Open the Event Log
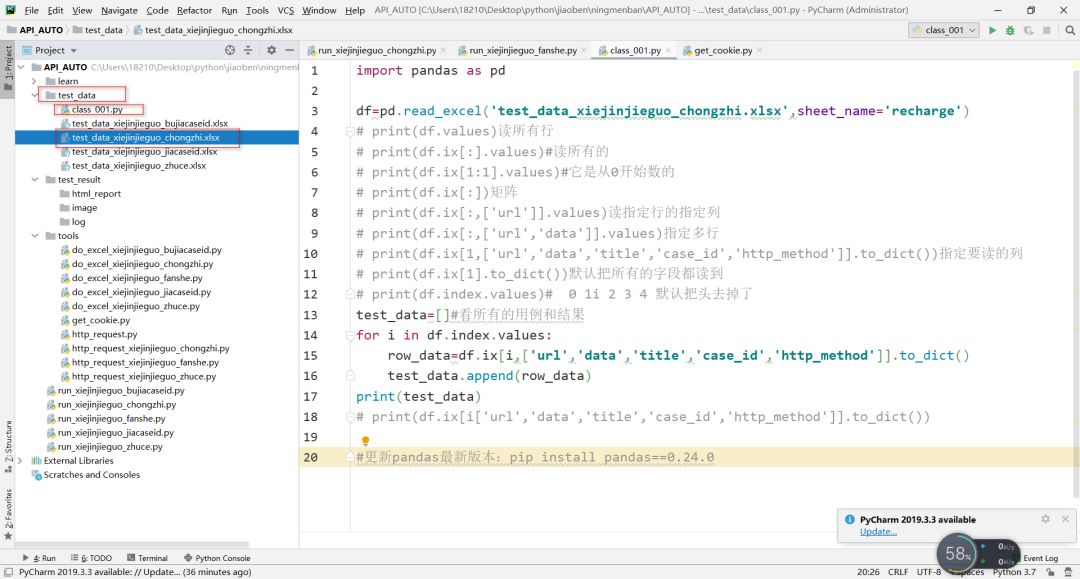Image resolution: width=1080 pixels, height=579 pixels. 1040,558
